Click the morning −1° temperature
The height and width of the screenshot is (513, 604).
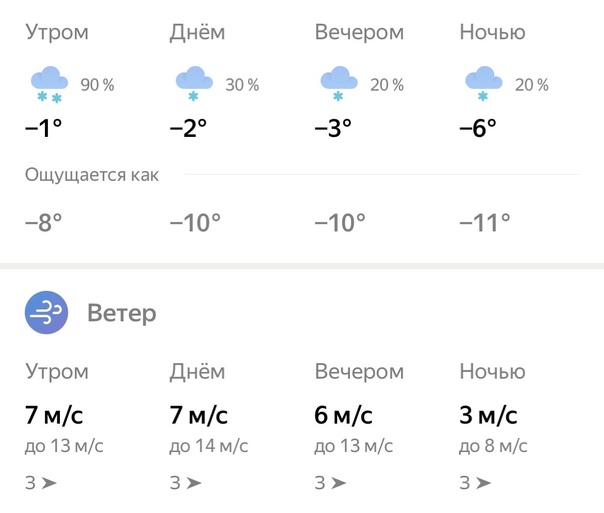pyautogui.click(x=44, y=127)
